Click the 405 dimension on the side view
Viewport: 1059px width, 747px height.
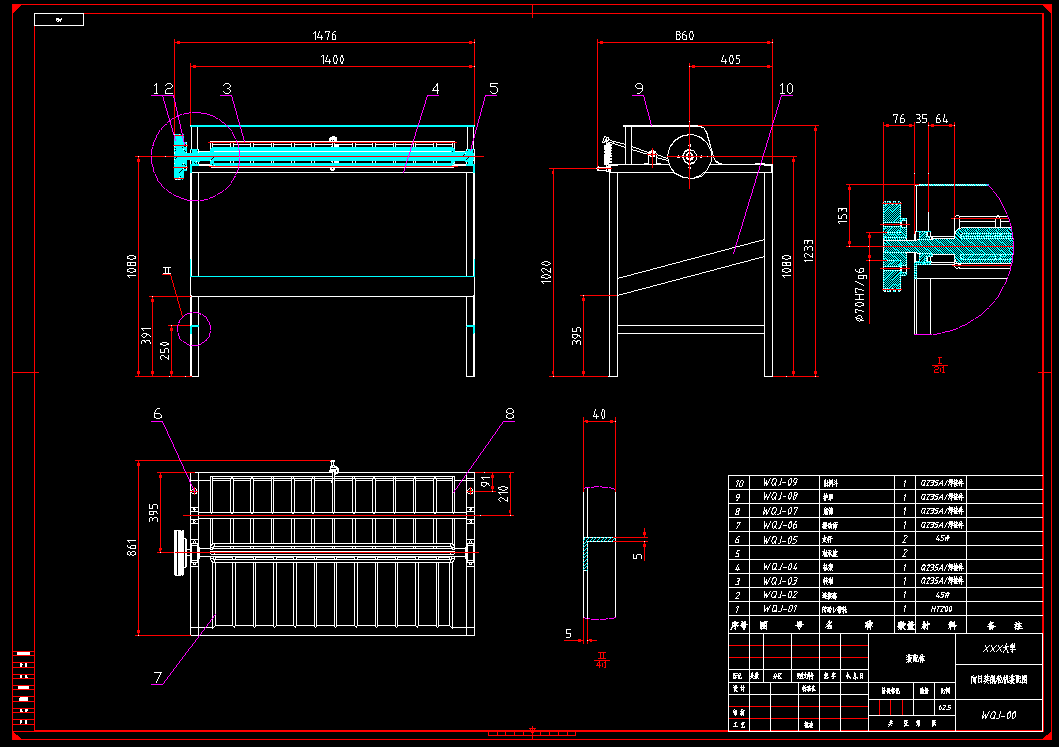click(731, 59)
